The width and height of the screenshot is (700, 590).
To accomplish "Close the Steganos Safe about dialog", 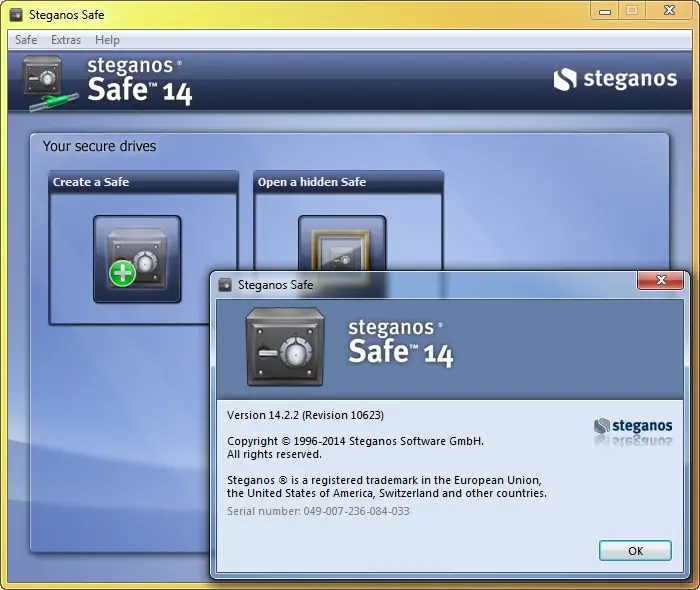I will coord(660,280).
